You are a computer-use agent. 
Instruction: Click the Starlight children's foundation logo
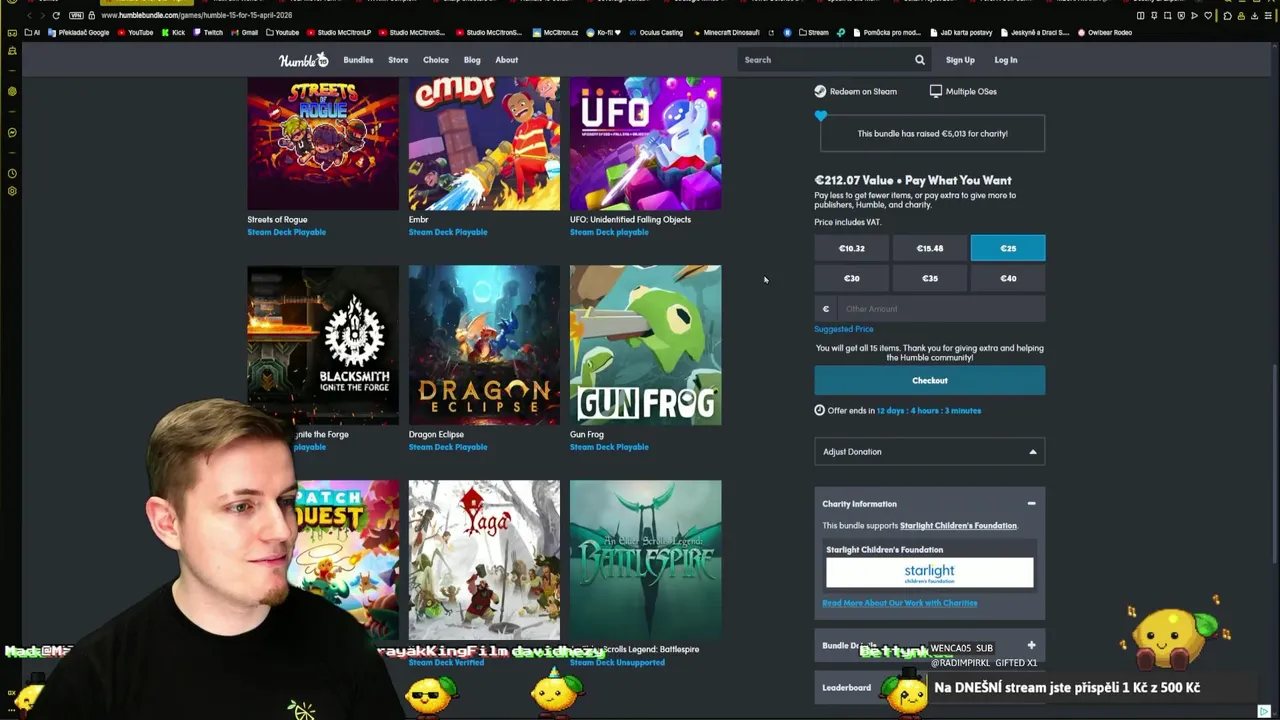pos(930,573)
